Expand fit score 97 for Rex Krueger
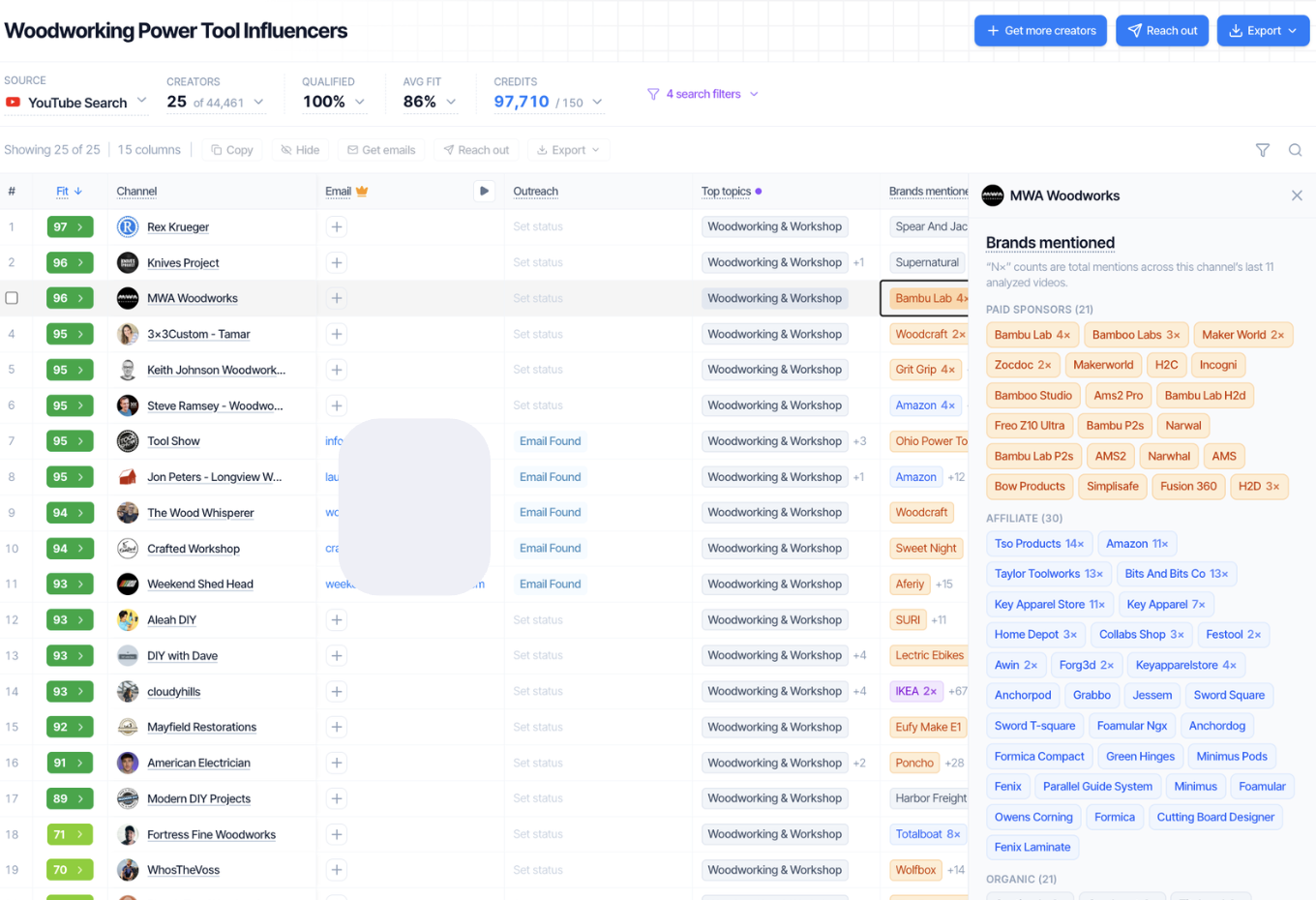Screen dimensions: 1316x900 70,226
